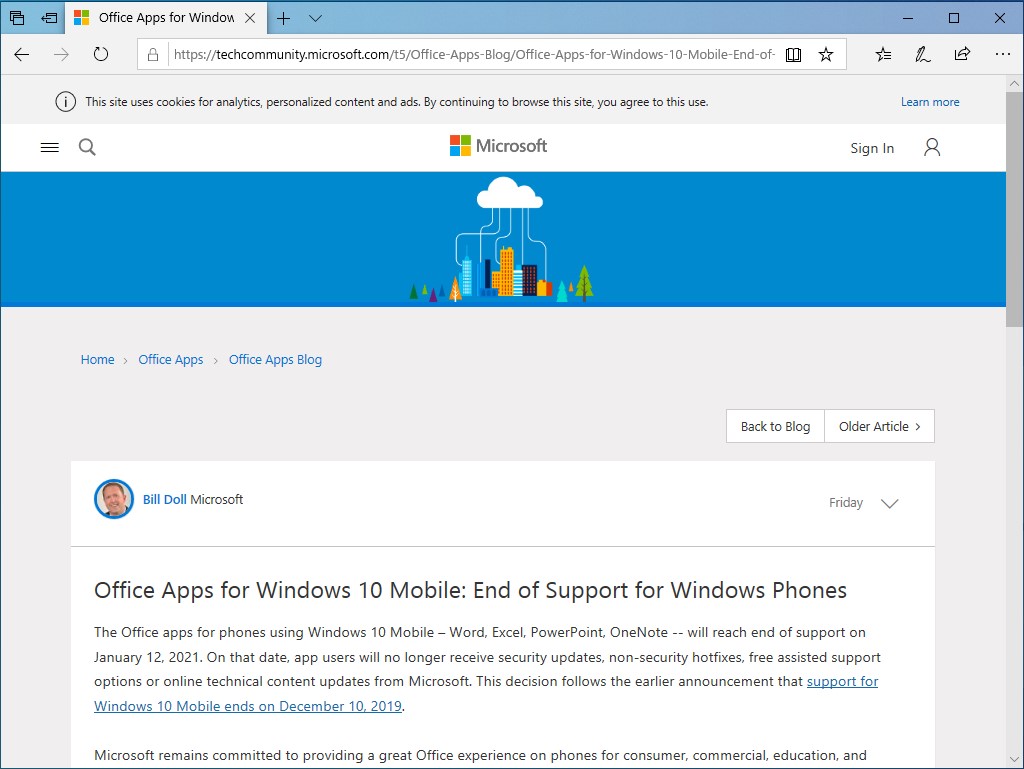
Task: Expand post options via the Friday chevron
Action: (x=890, y=503)
